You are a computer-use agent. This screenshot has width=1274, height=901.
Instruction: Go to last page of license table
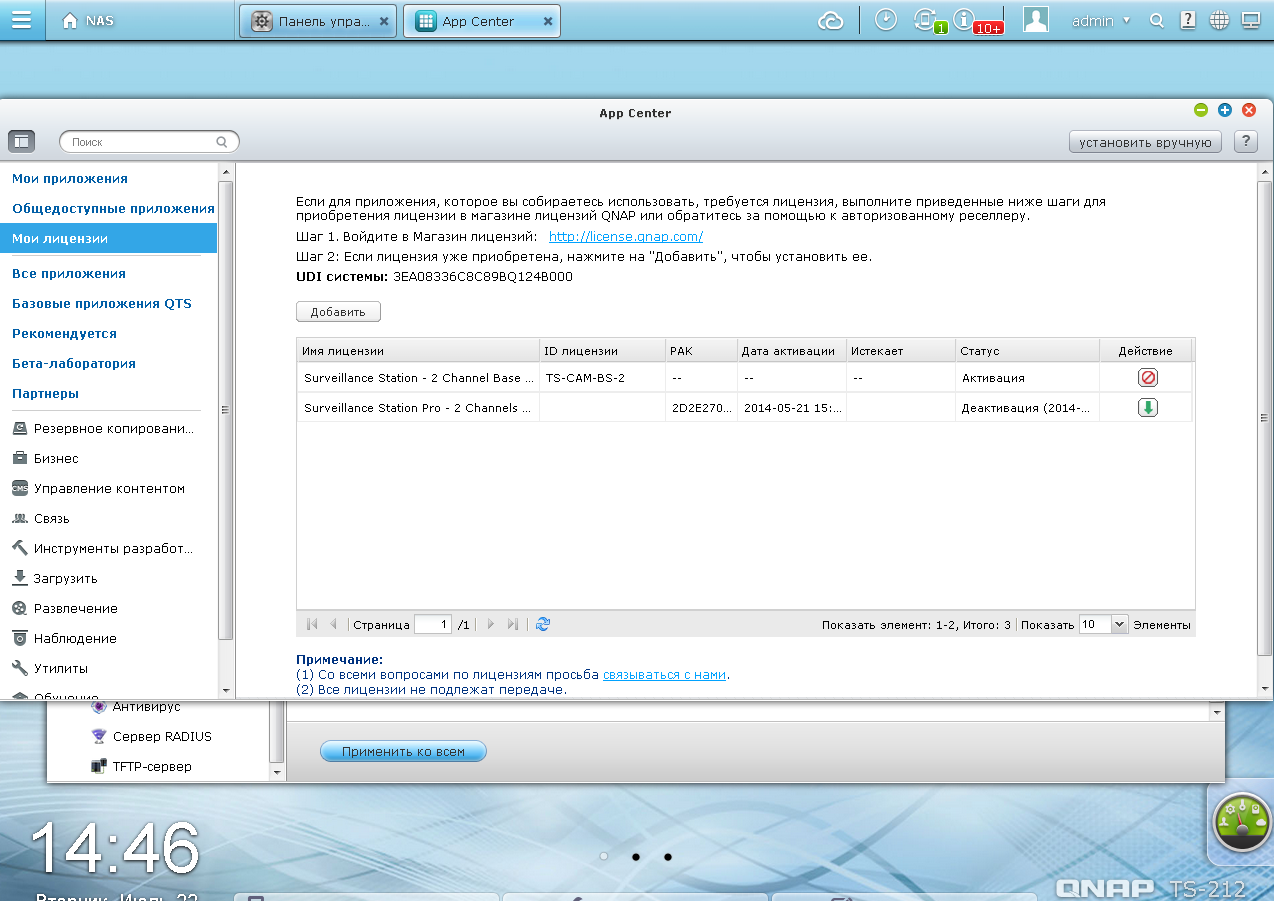click(513, 624)
